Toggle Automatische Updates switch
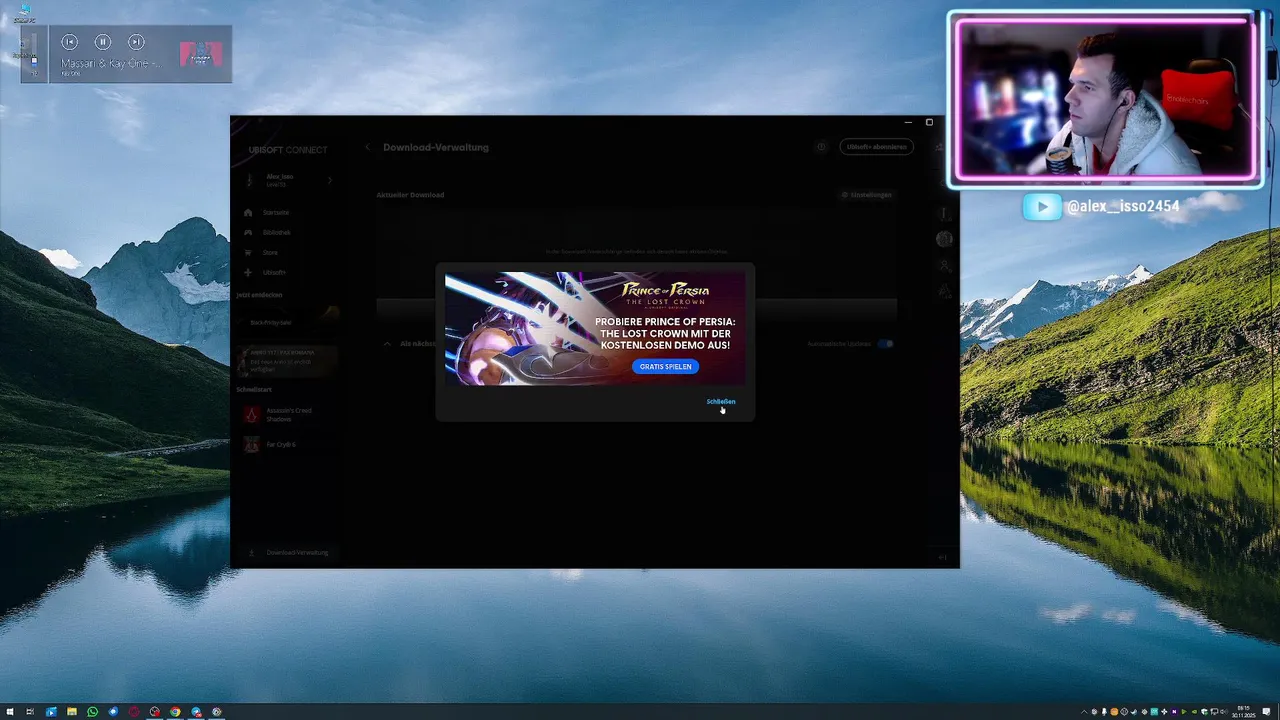This screenshot has width=1280, height=720. [x=885, y=344]
